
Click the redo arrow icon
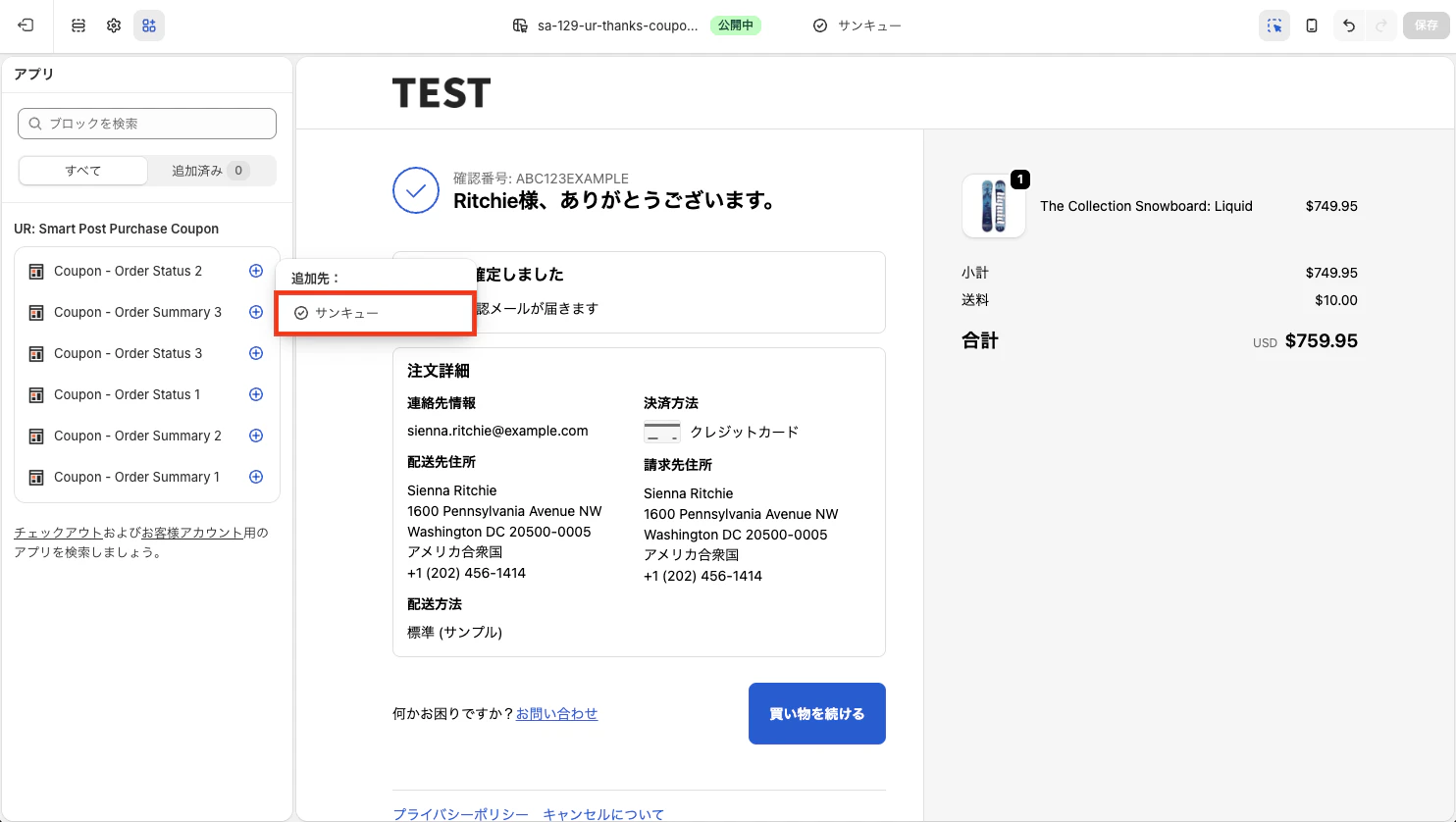(x=1381, y=26)
